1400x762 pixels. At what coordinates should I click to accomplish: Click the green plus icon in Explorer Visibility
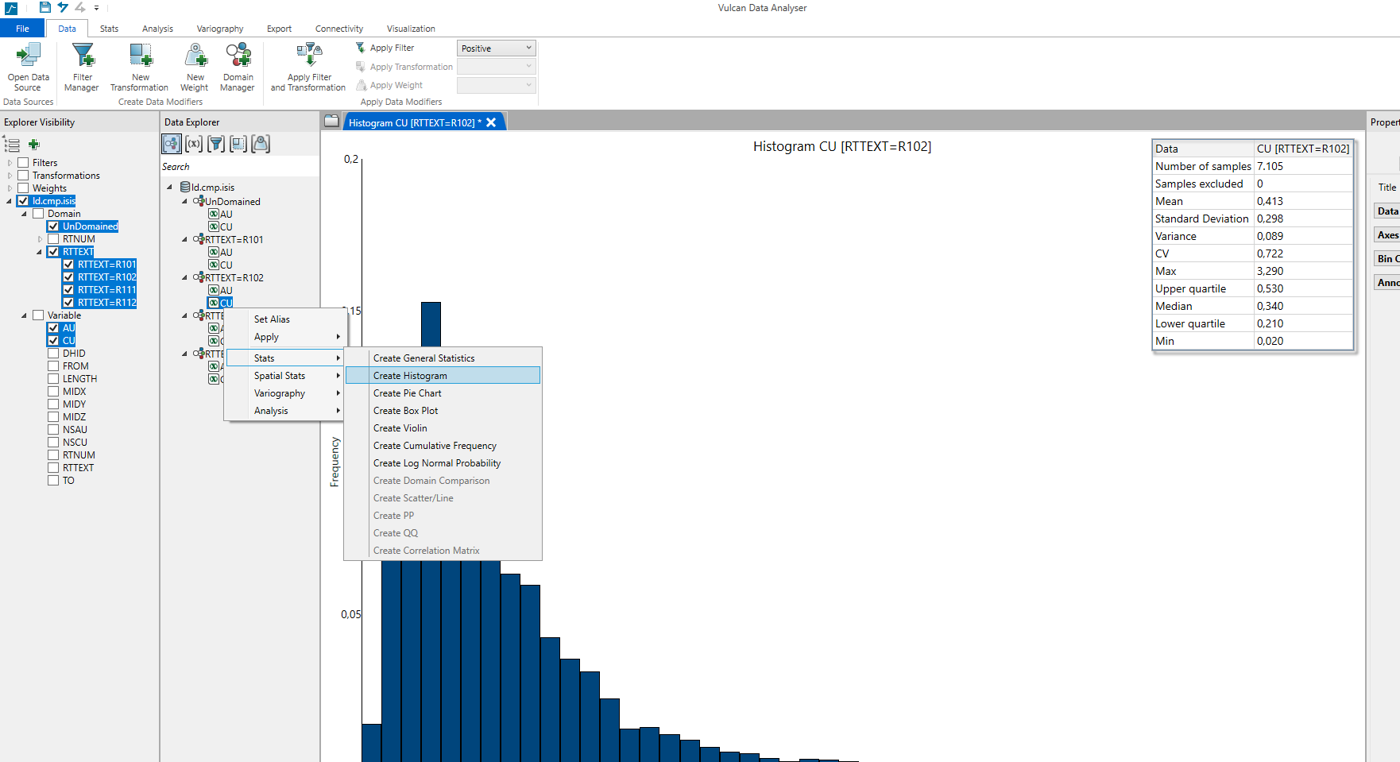coord(34,145)
